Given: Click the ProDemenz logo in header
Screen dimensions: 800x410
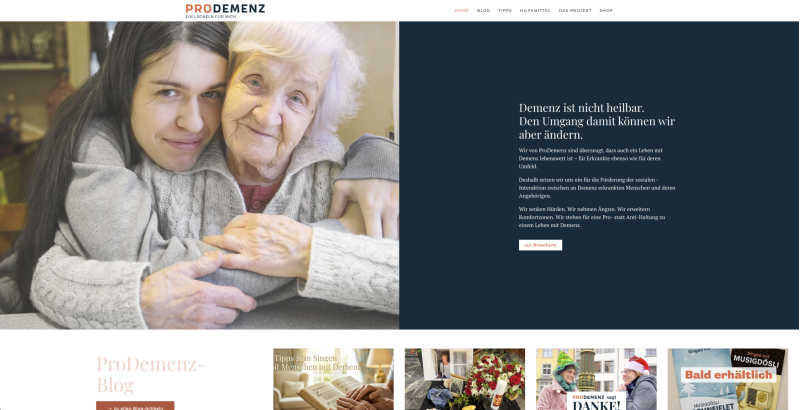Looking at the screenshot, I should [225, 9].
